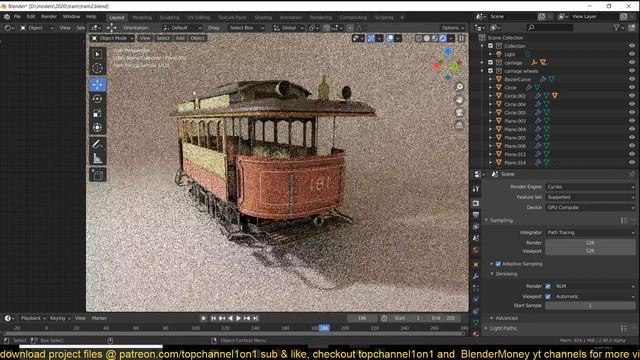Expand the Advanced subpanel
Screen dimensions: 640x360
[x=506, y=318]
